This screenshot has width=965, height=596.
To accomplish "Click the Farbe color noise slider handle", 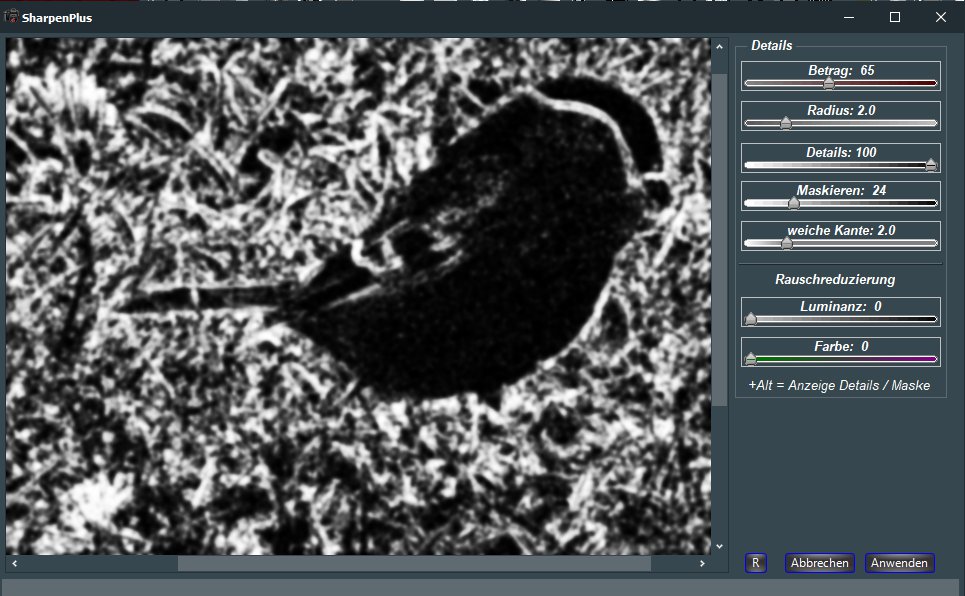I will [751, 359].
